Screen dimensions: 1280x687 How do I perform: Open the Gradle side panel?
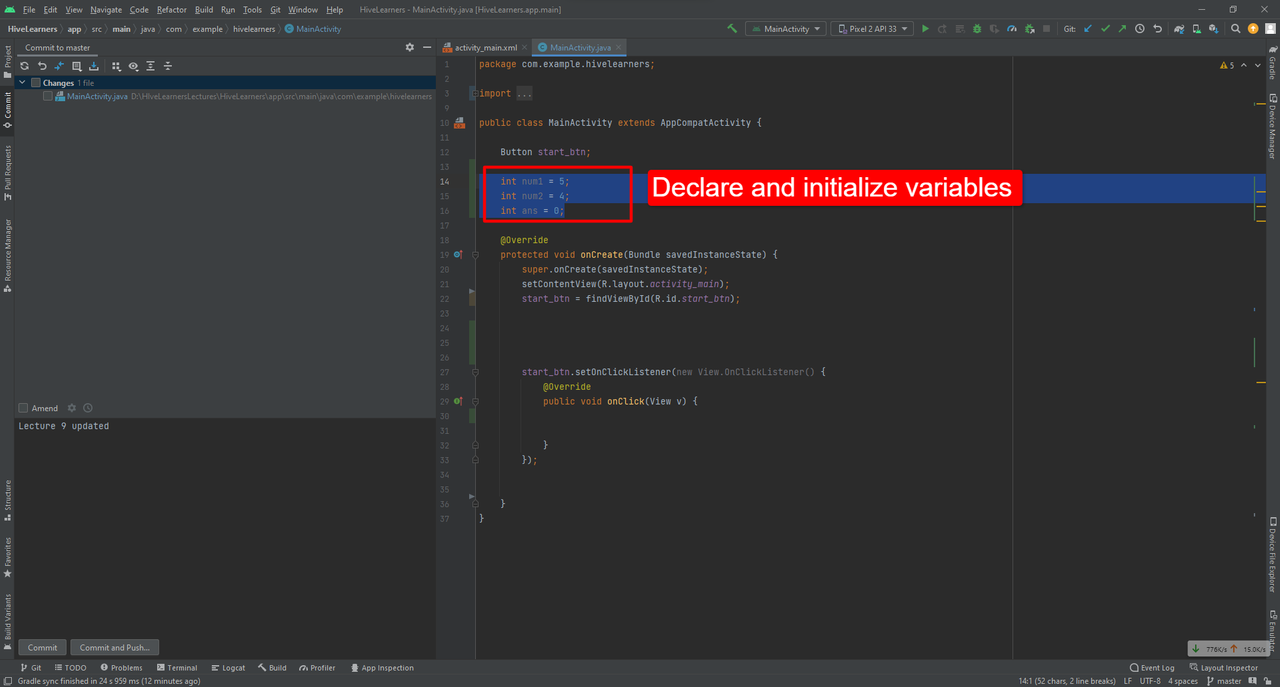pyautogui.click(x=1273, y=62)
